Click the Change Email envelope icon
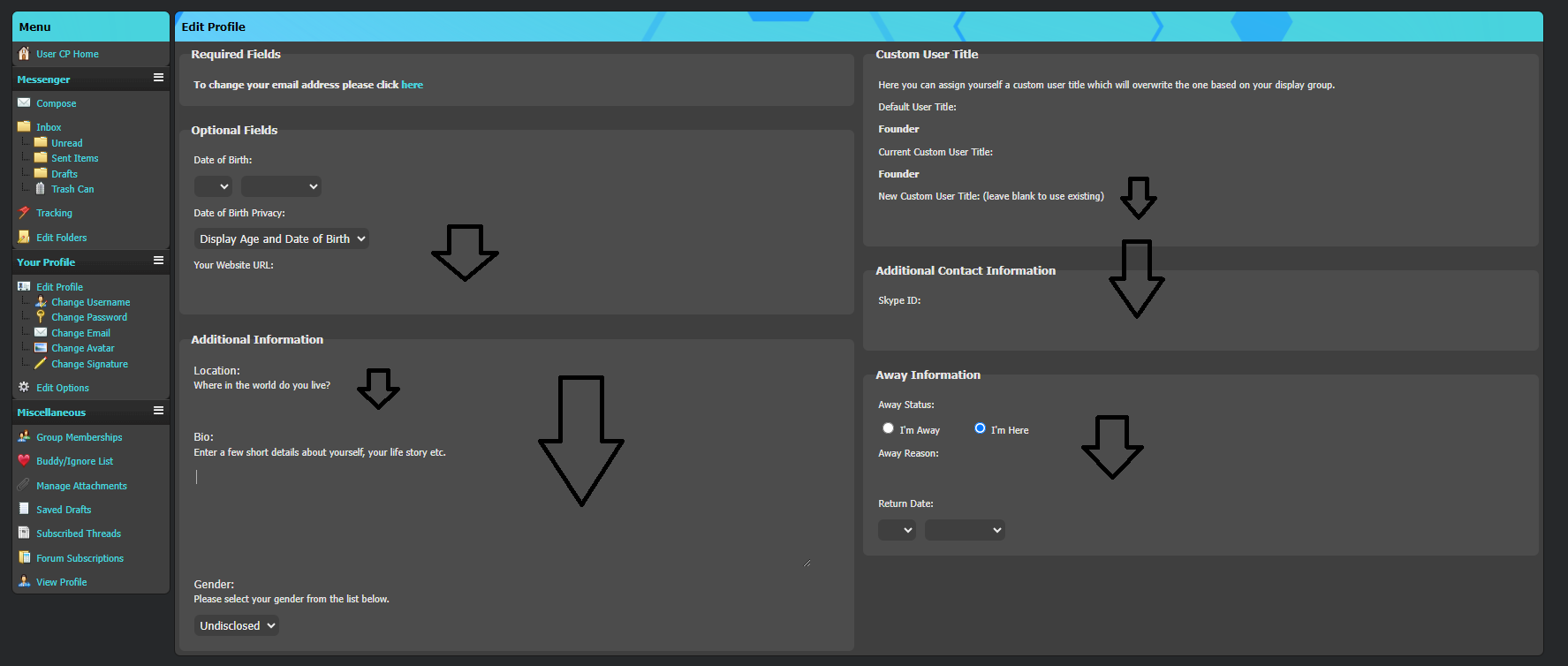1568x666 pixels. [41, 332]
